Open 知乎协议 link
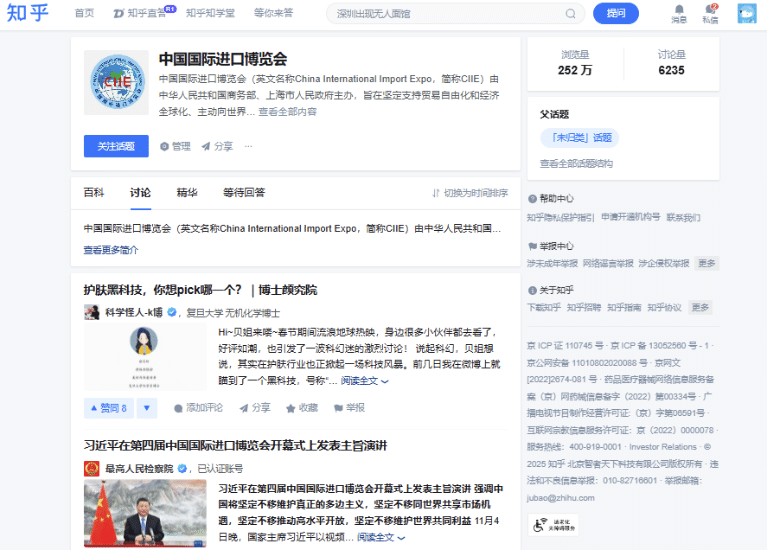 point(664,307)
